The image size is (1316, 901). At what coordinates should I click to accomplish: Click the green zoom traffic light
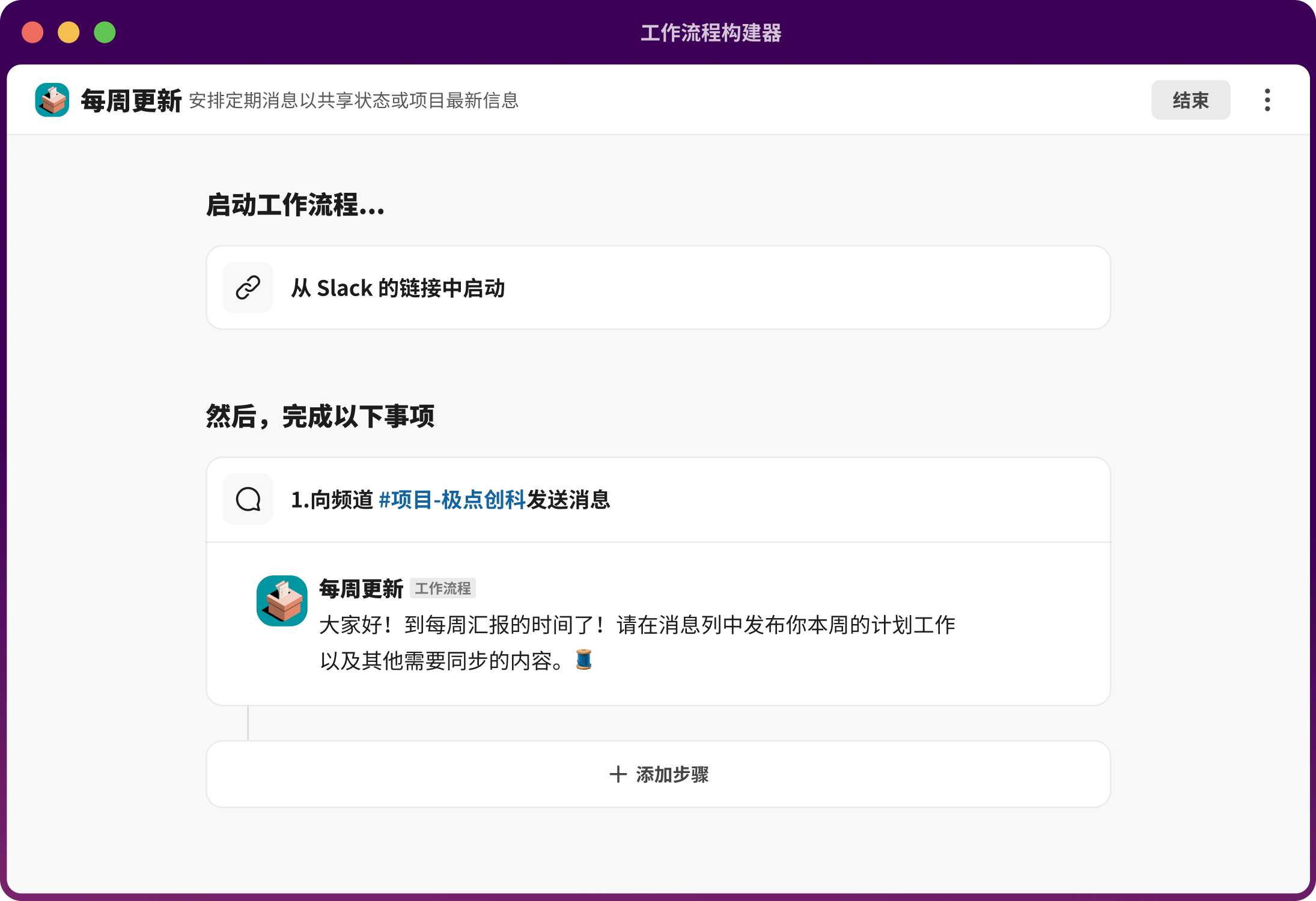click(x=105, y=32)
